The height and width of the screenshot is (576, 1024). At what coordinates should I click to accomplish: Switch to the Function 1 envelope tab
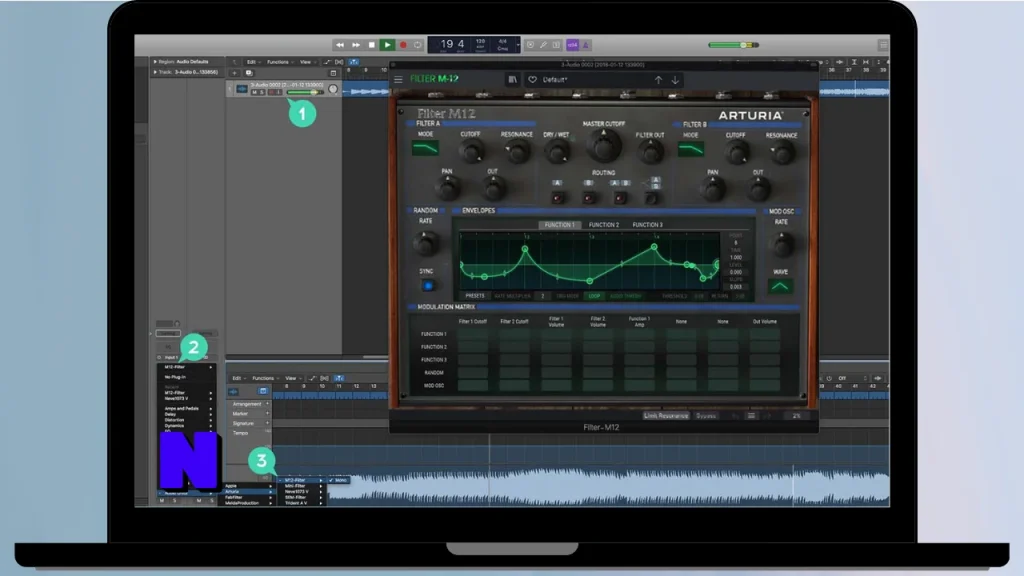[x=560, y=225]
